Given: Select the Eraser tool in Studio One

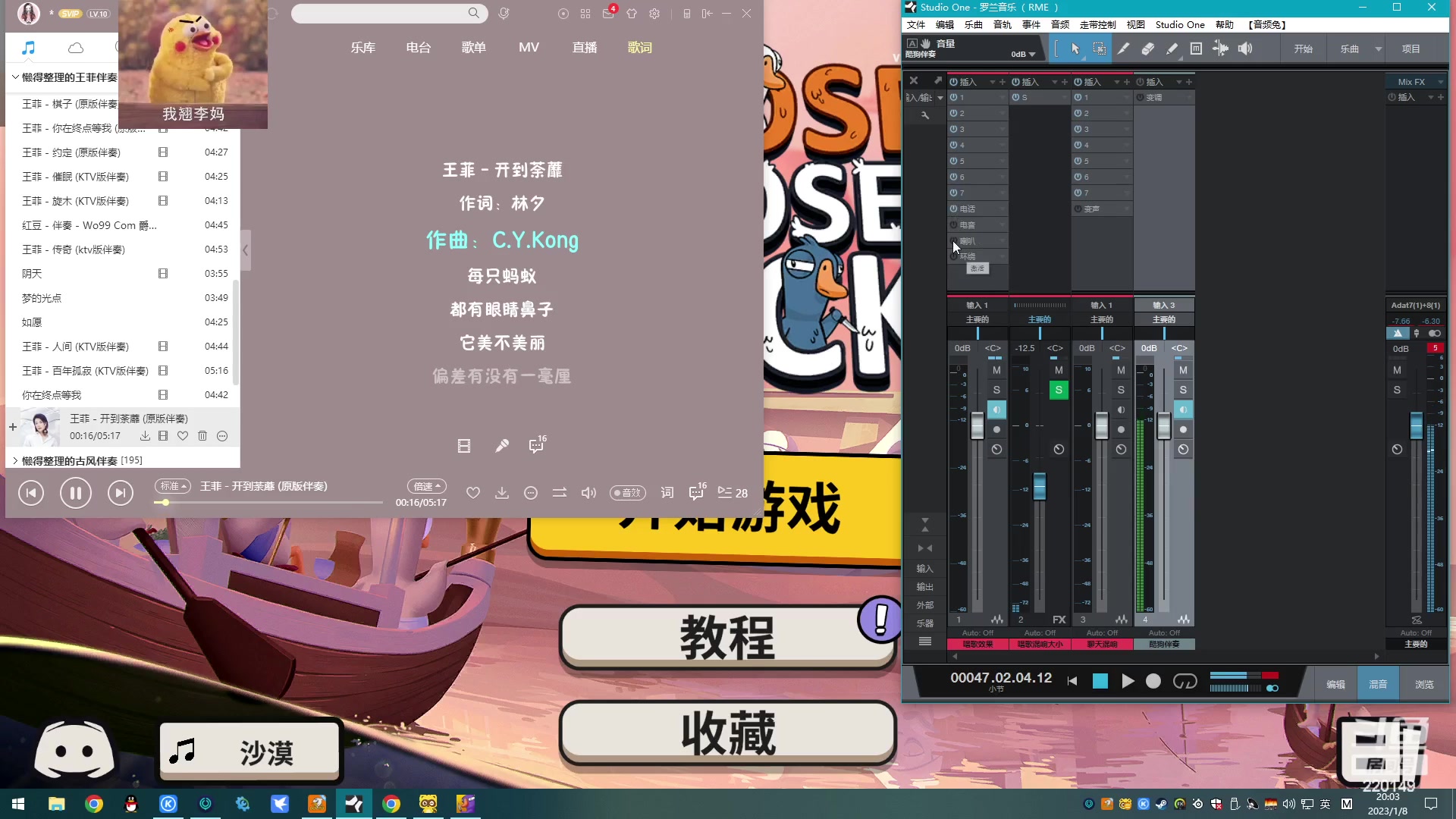Looking at the screenshot, I should point(1148,49).
